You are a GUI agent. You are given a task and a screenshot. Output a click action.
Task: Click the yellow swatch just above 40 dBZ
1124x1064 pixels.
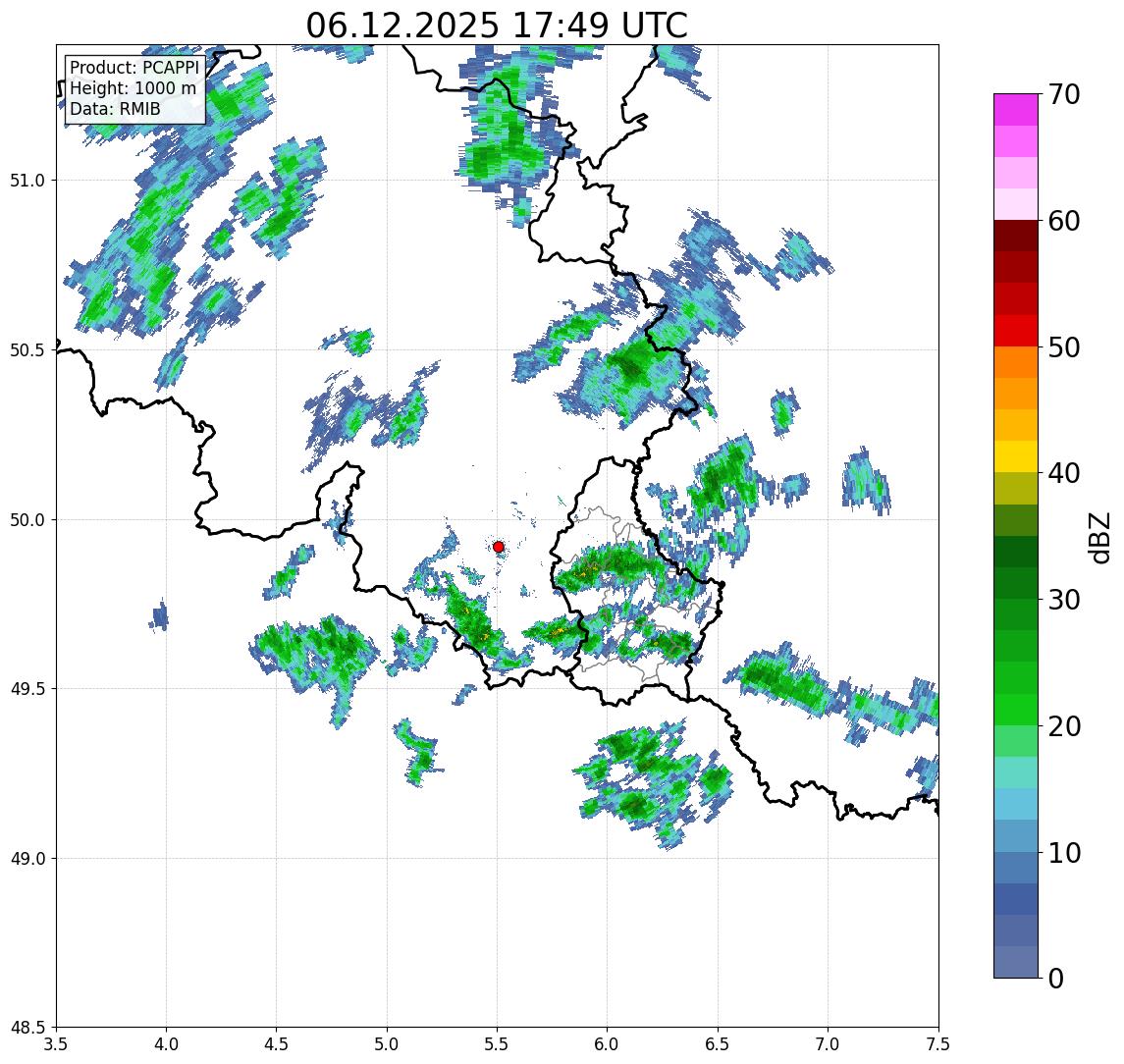coord(1016,456)
